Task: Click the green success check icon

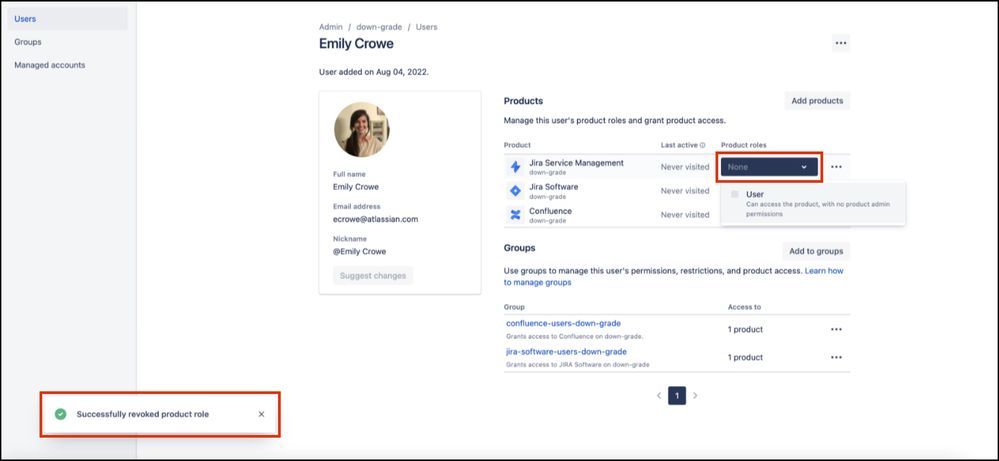Action: tap(61, 414)
